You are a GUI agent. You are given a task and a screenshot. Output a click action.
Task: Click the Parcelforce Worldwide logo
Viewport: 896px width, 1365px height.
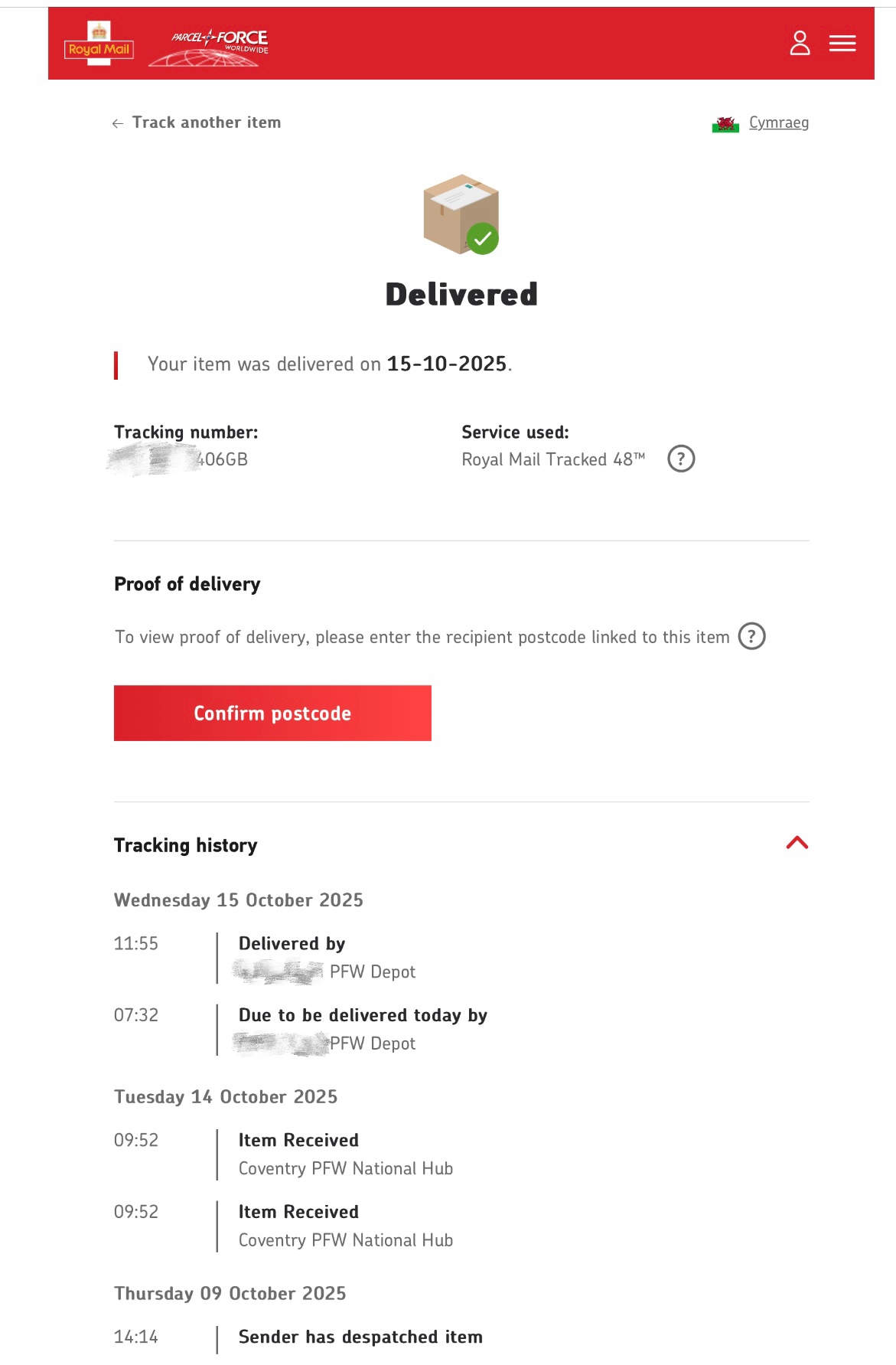[x=210, y=46]
